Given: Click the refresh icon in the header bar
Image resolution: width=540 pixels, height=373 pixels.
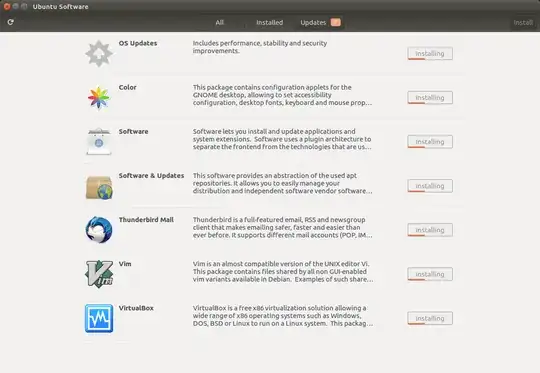Looking at the screenshot, I should click(11, 22).
